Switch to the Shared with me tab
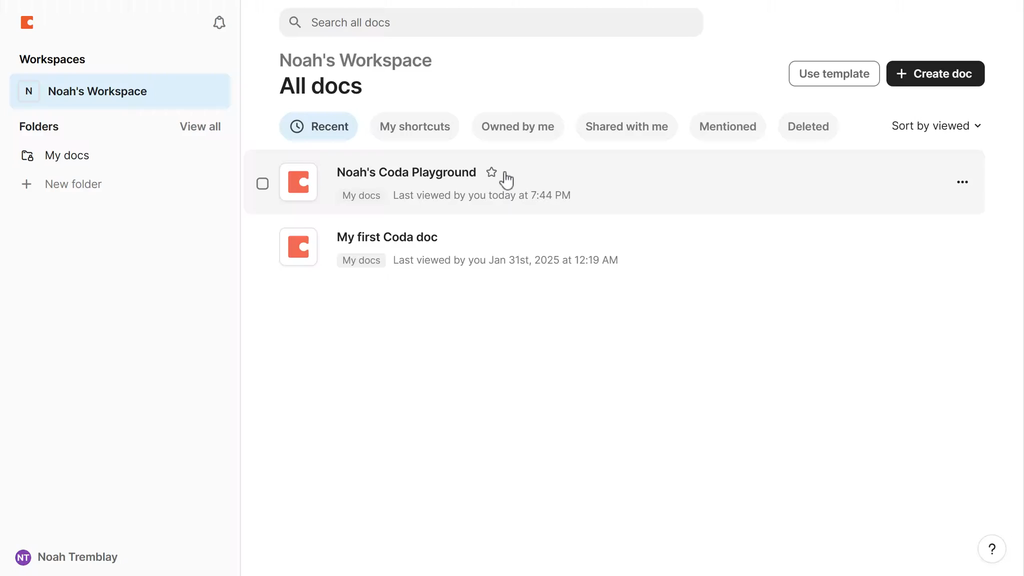Image resolution: width=1024 pixels, height=576 pixels. pyautogui.click(x=626, y=127)
